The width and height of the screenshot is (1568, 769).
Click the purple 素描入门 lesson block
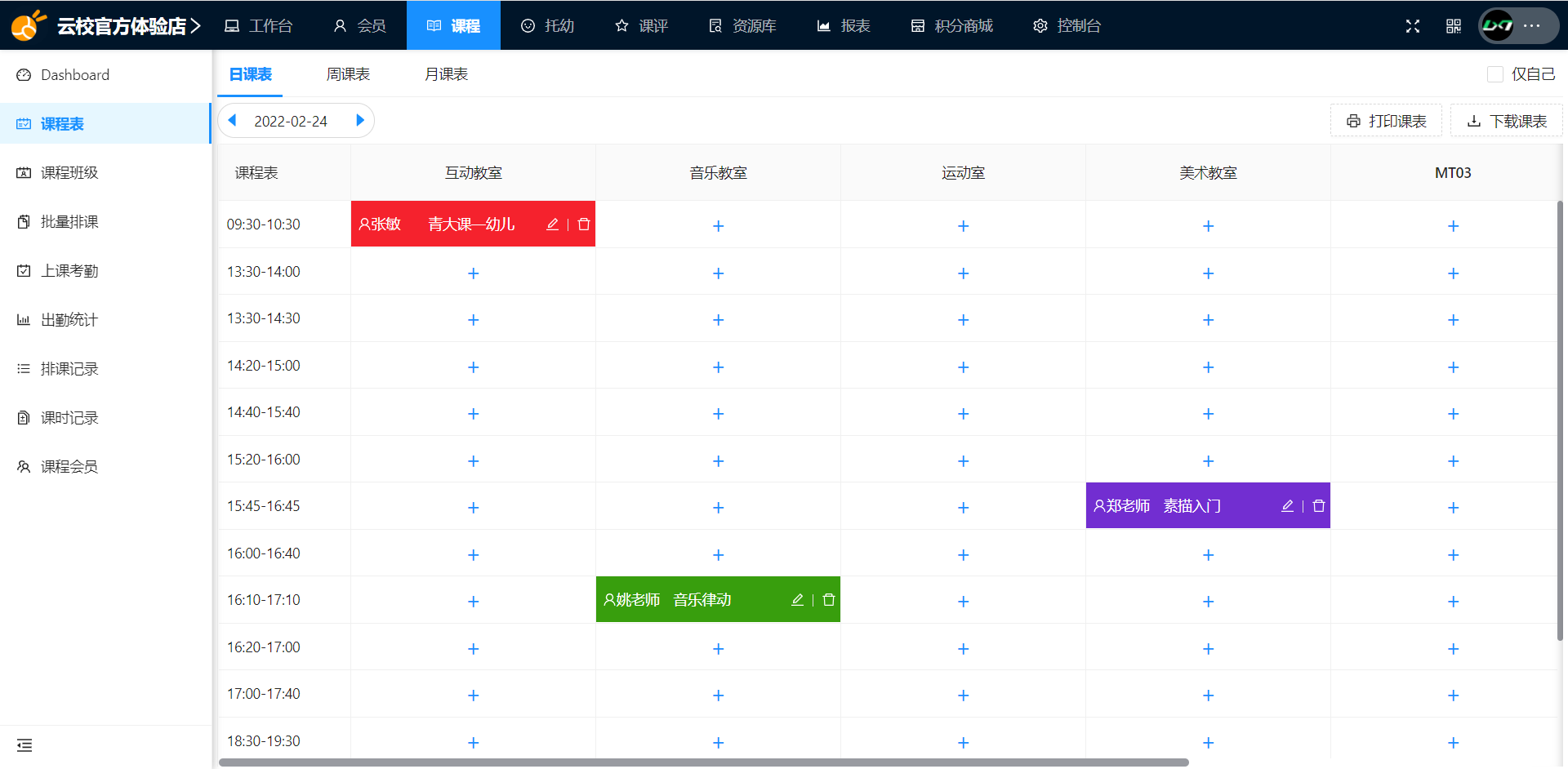pos(1208,505)
